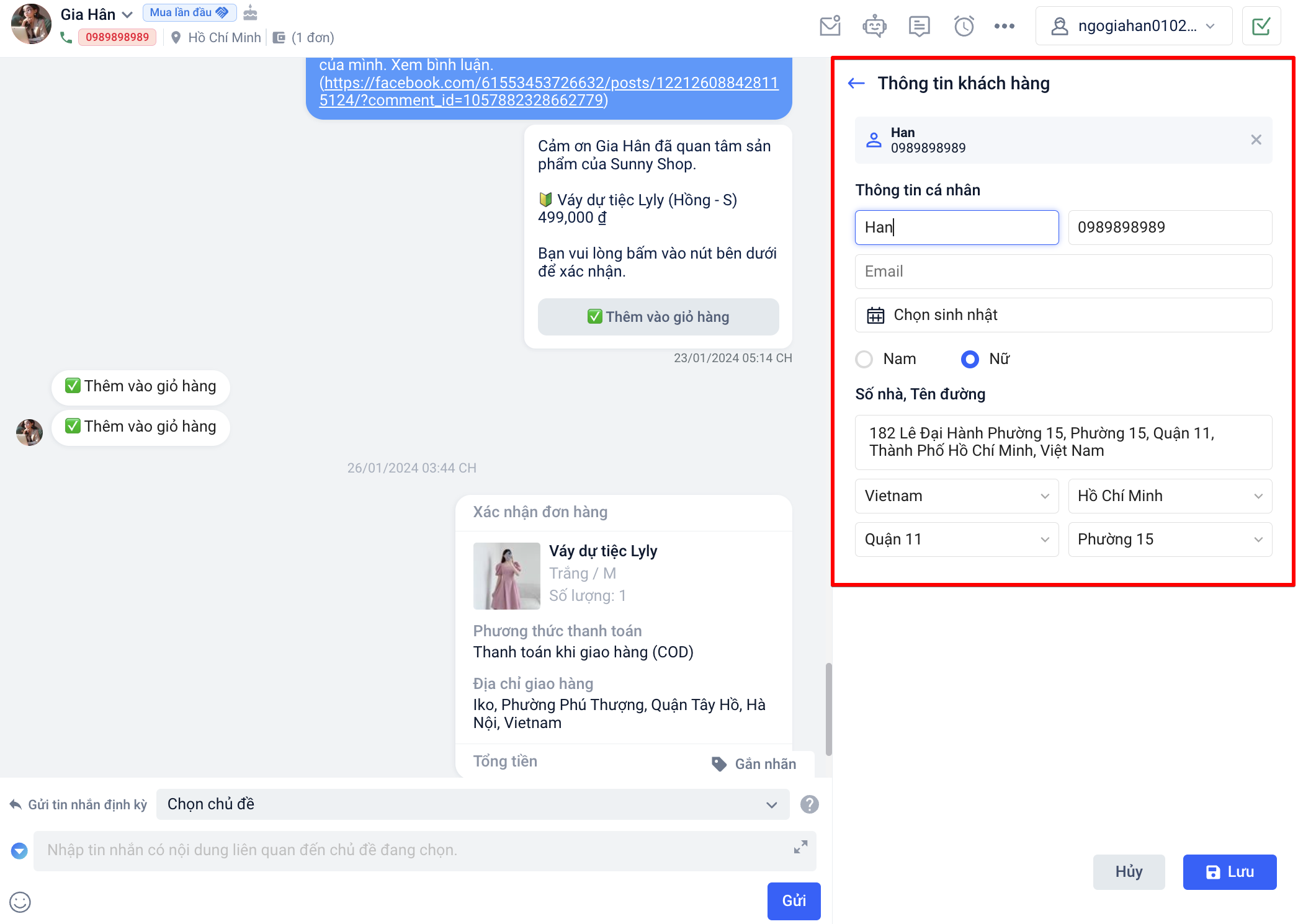Viewport: 1298px width, 924px height.
Task: Click the Hủy cancel button
Action: (1129, 872)
